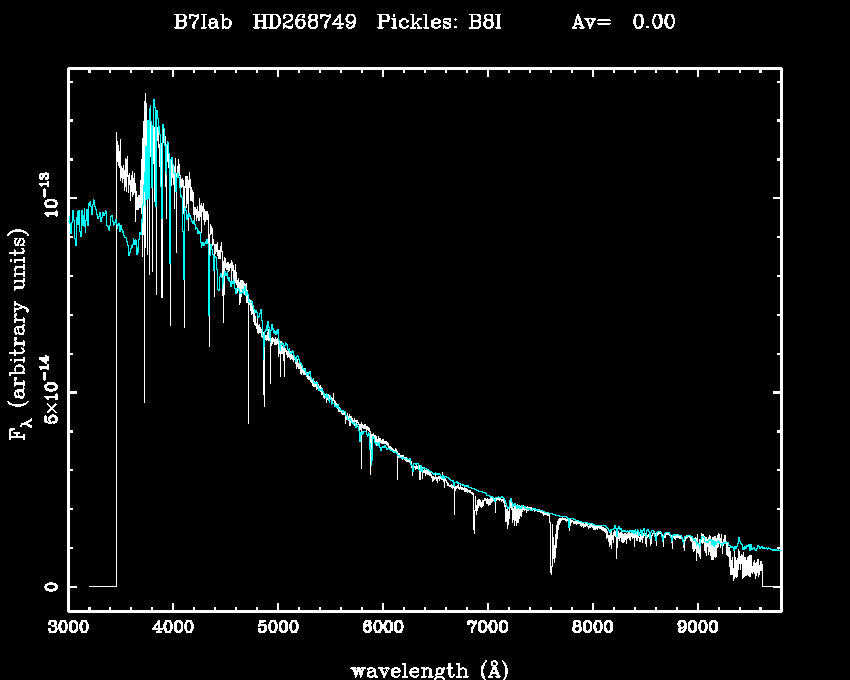Click the 7000 x-axis tick label
850x680 pixels.
tap(488, 629)
